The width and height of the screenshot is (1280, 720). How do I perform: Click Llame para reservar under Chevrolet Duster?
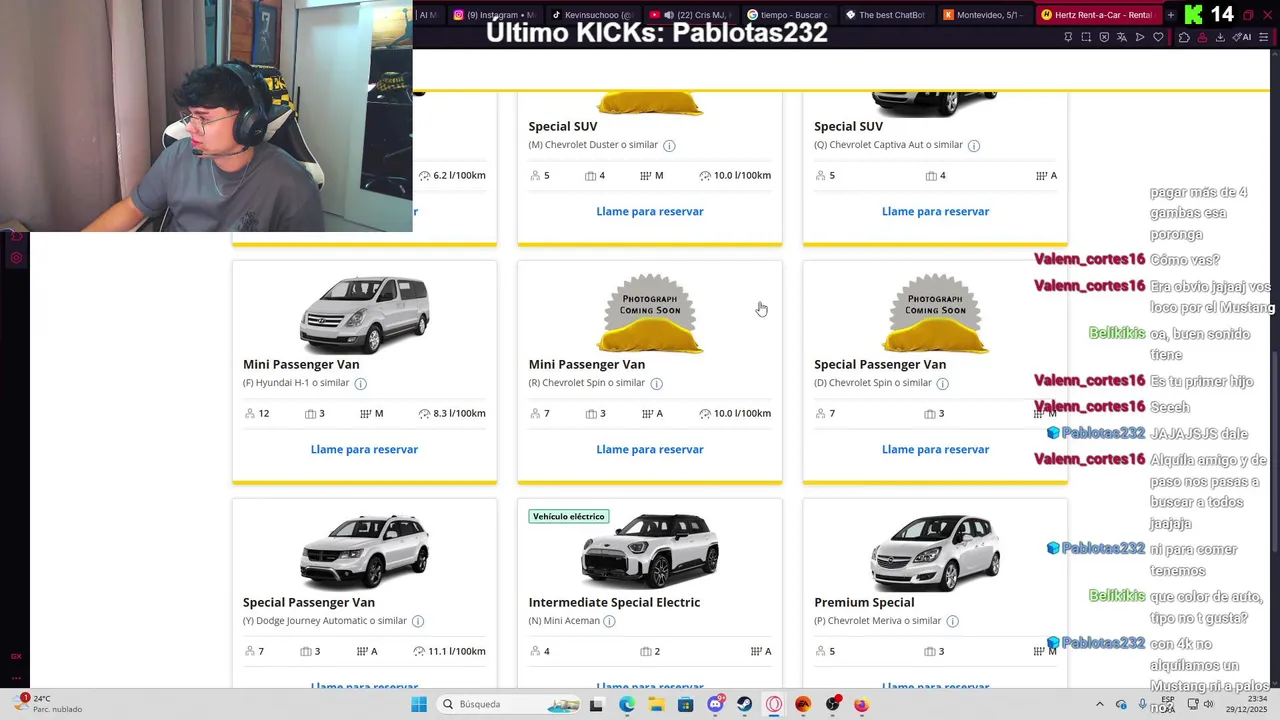650,211
